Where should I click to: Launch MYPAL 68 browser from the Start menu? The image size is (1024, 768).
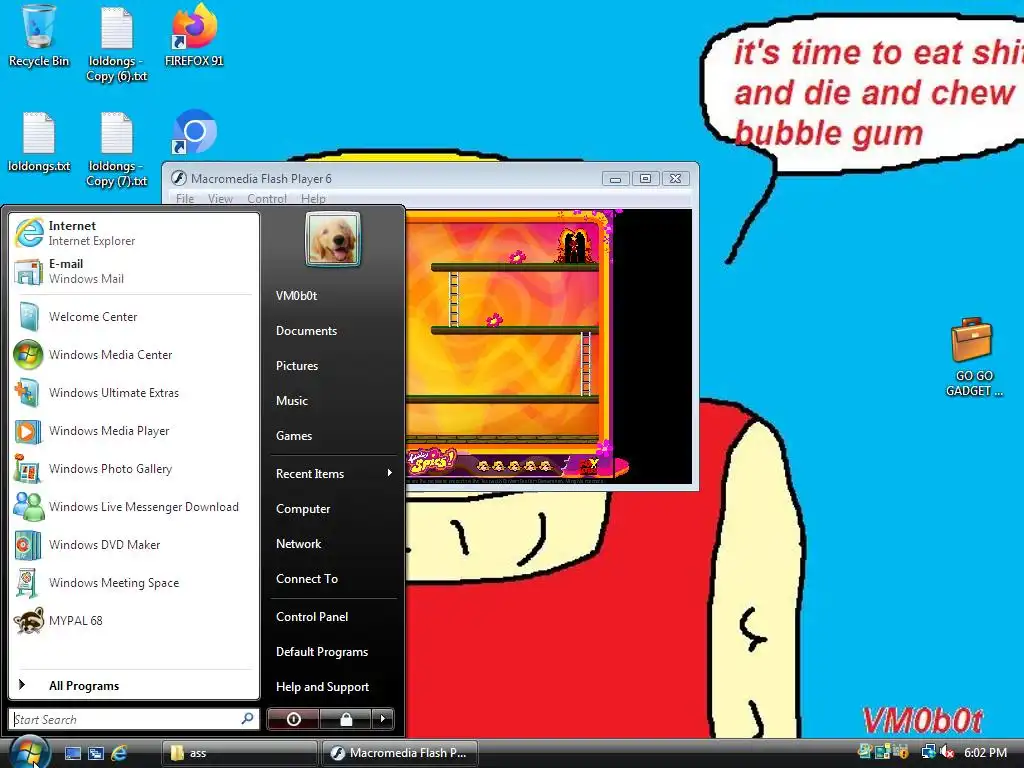point(134,621)
